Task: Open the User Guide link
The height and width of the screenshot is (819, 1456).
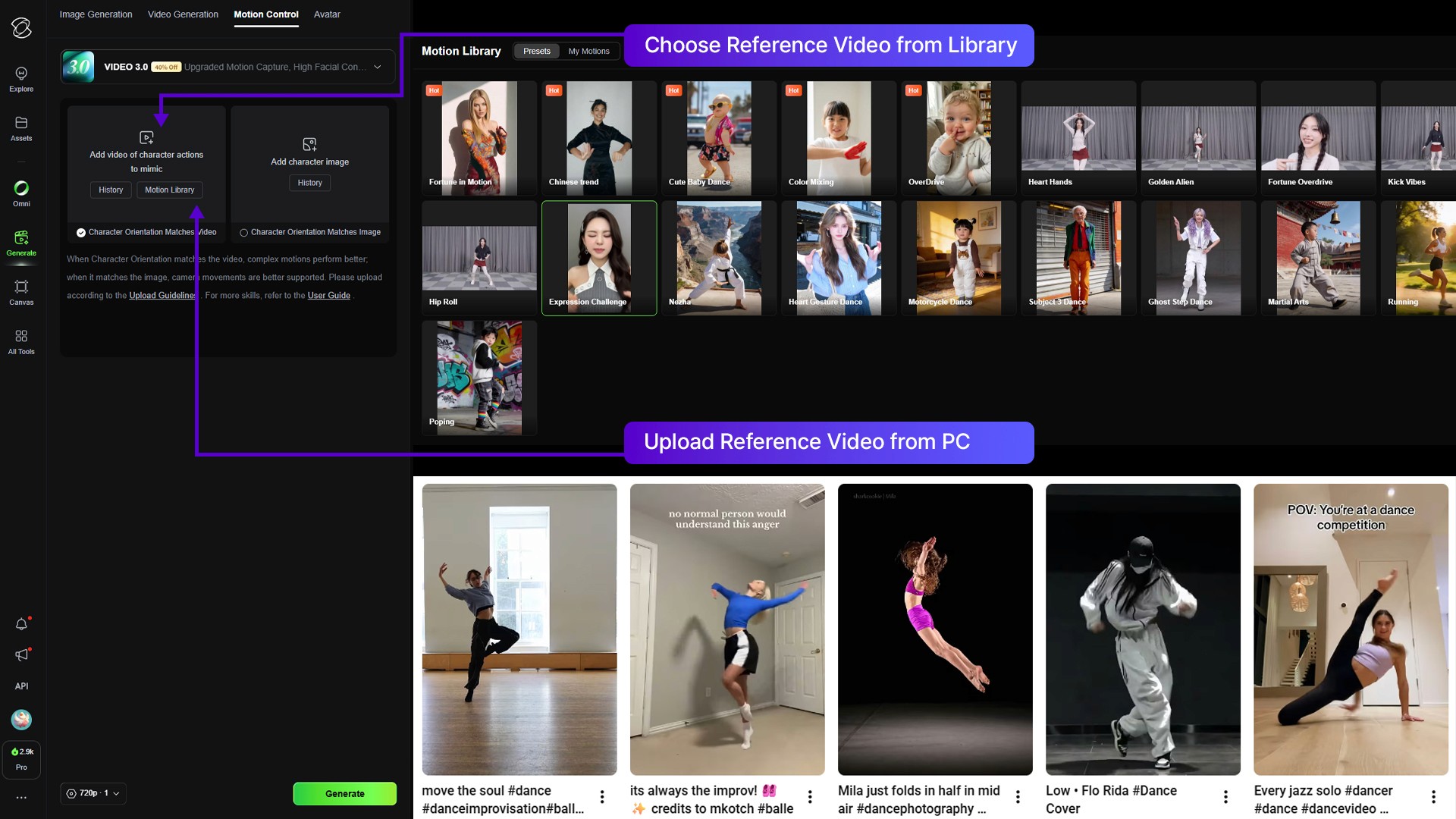Action: 328,296
